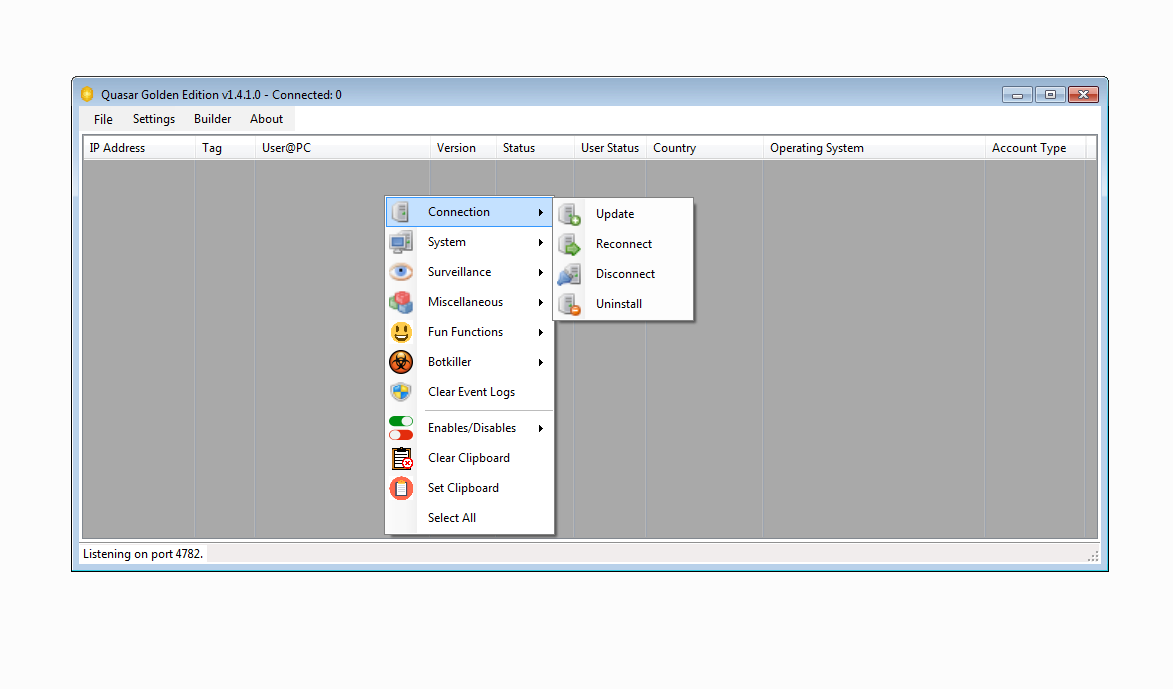Viewport: 1173px width, 689px height.
Task: Click the Disconnect icon in submenu
Action: tap(570, 273)
